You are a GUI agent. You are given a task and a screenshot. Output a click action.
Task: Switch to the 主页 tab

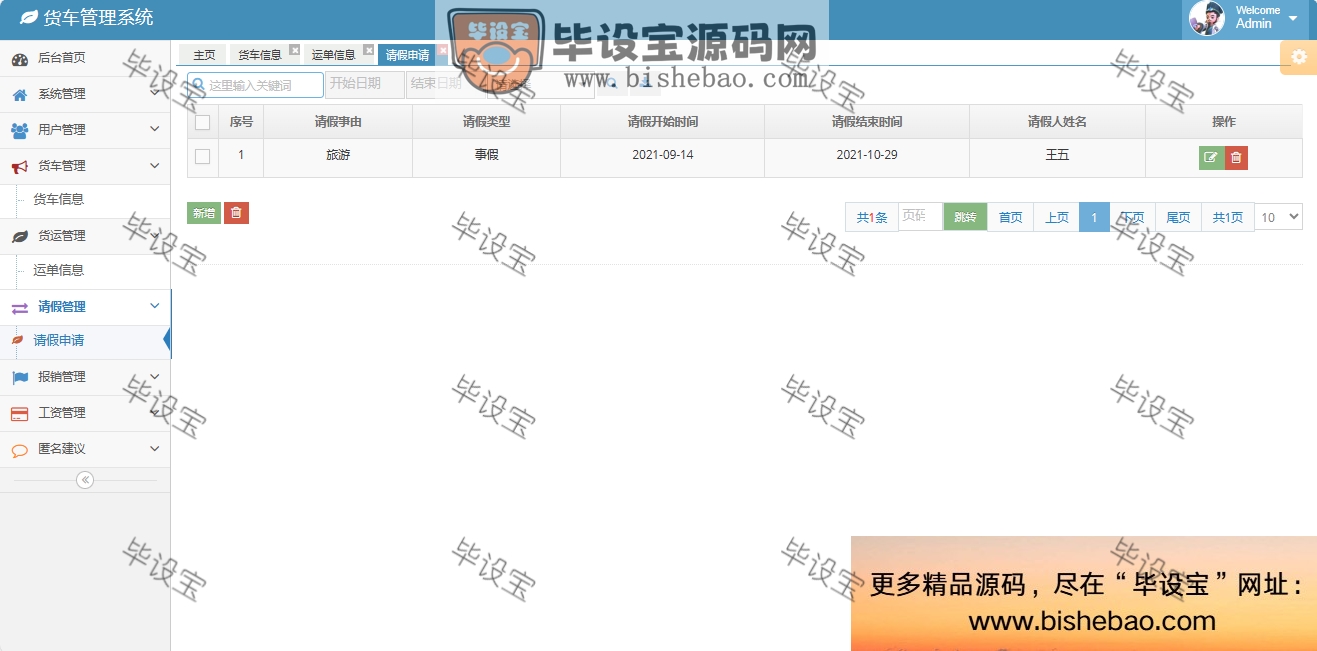204,55
